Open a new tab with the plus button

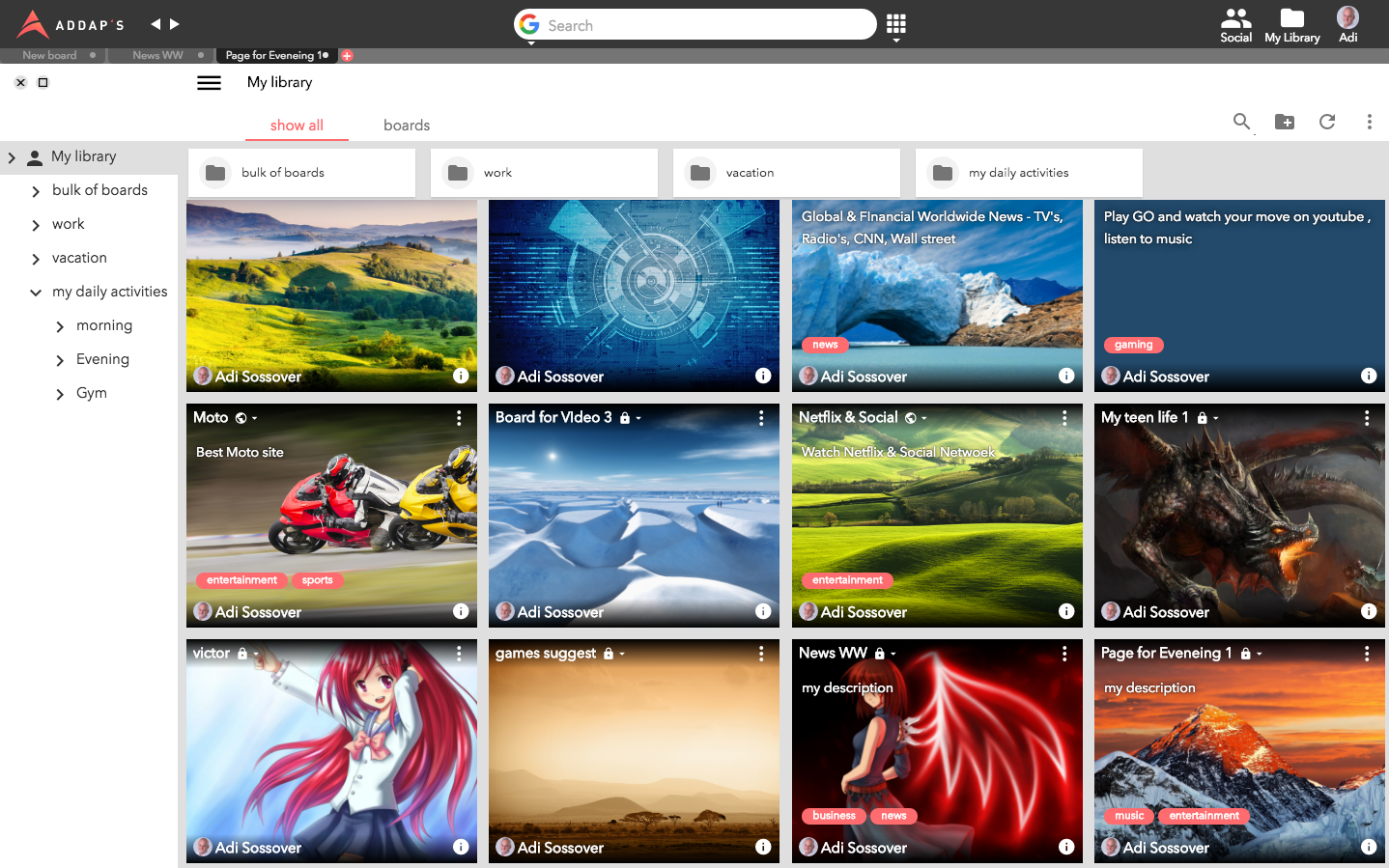click(346, 55)
